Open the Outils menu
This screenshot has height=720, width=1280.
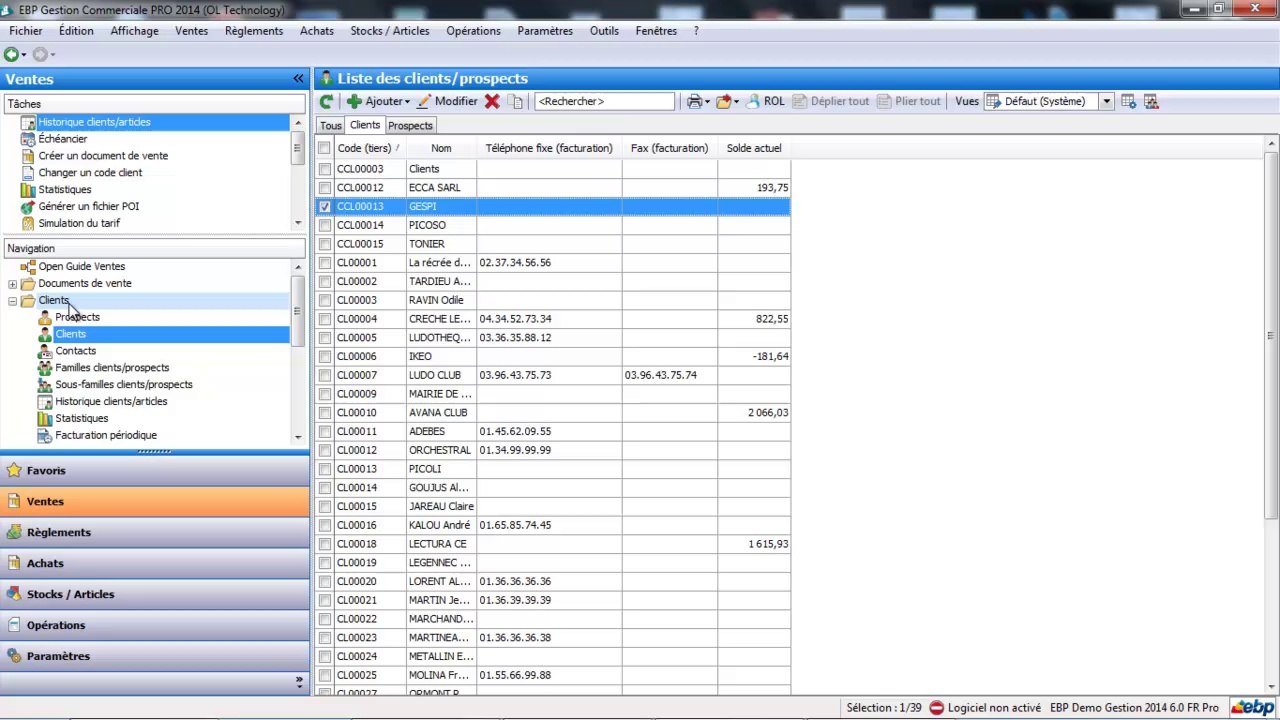(x=604, y=31)
